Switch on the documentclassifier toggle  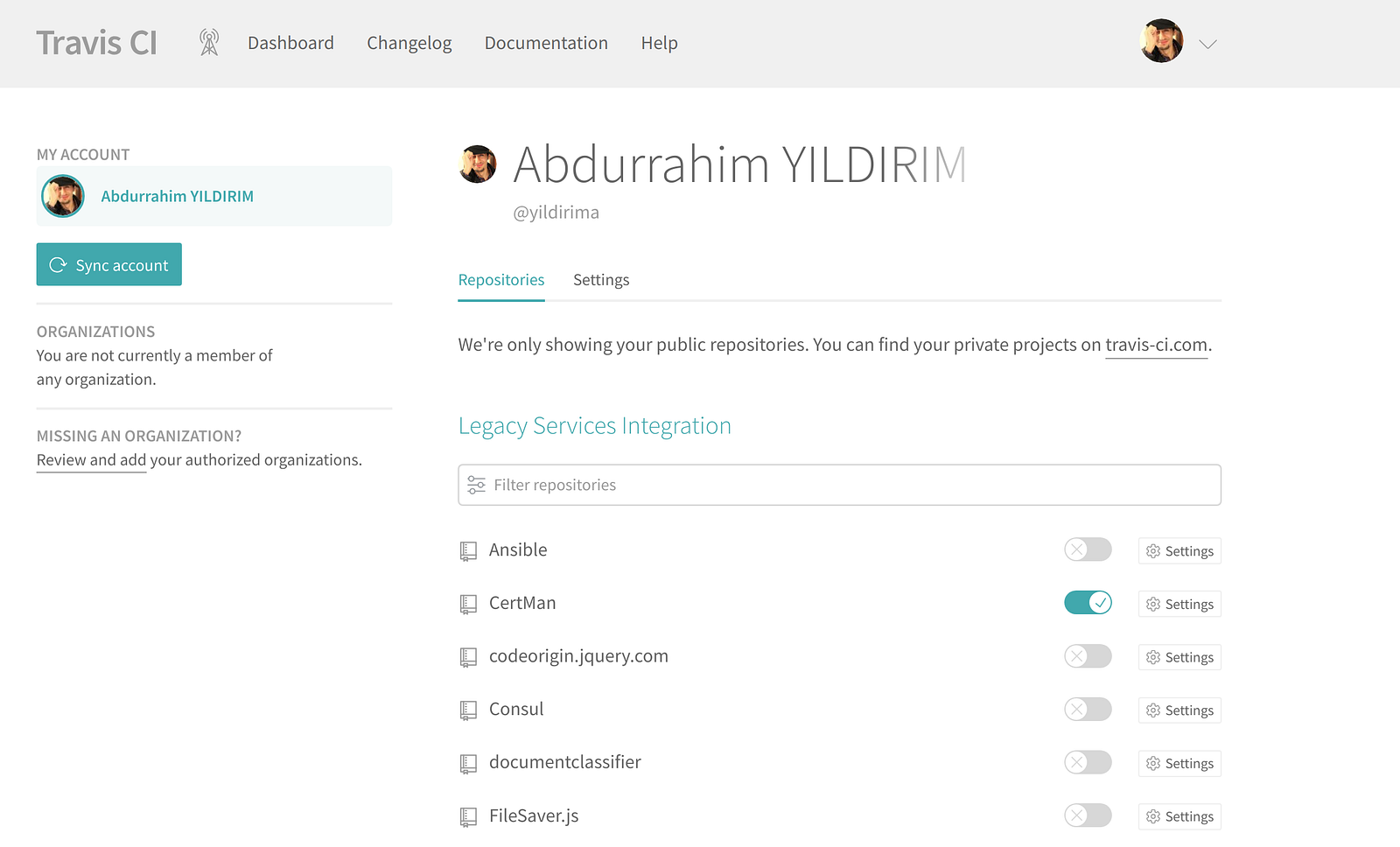coord(1088,762)
